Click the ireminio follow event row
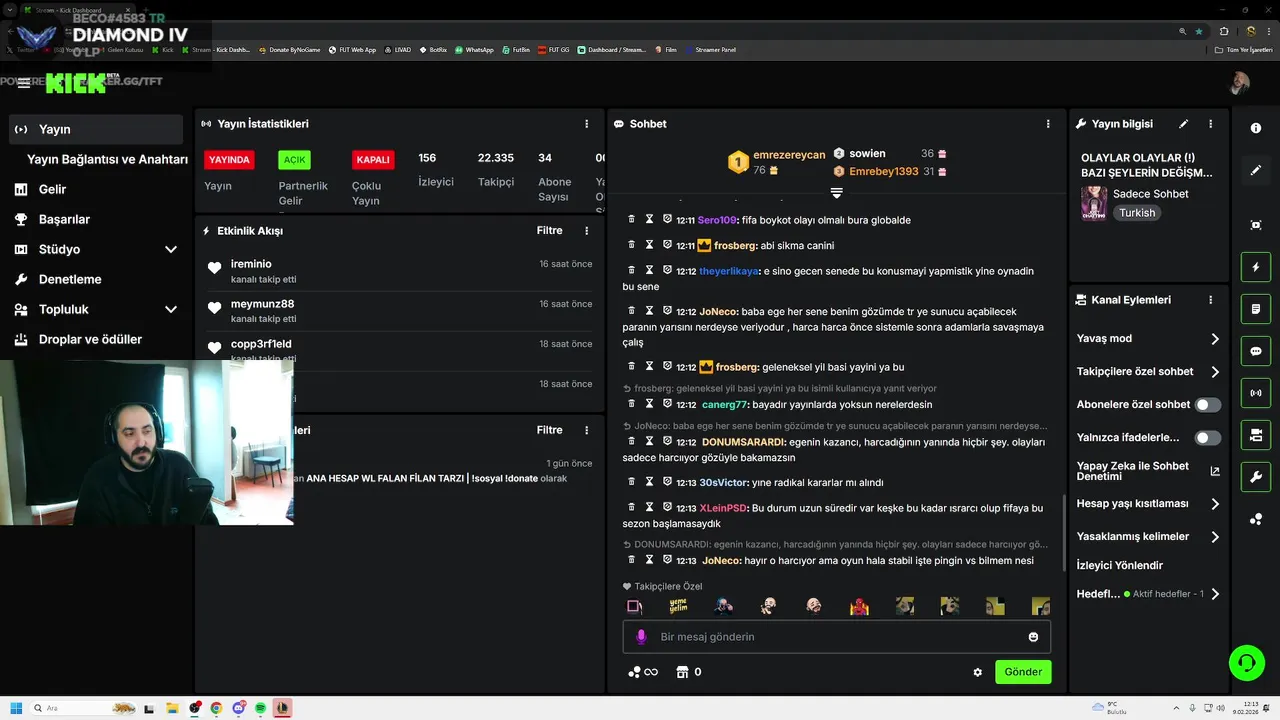1280x720 pixels. click(399, 271)
